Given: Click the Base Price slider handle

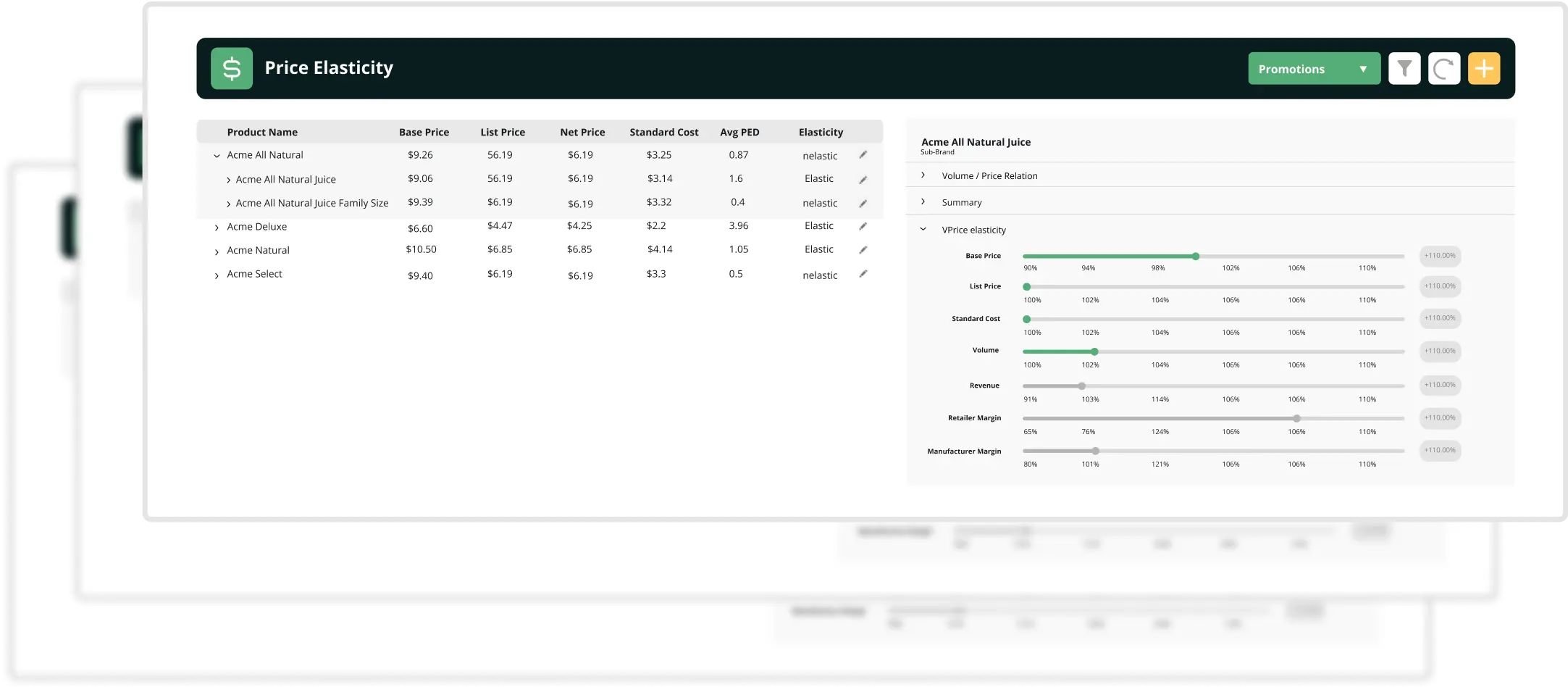Looking at the screenshot, I should (x=1196, y=257).
